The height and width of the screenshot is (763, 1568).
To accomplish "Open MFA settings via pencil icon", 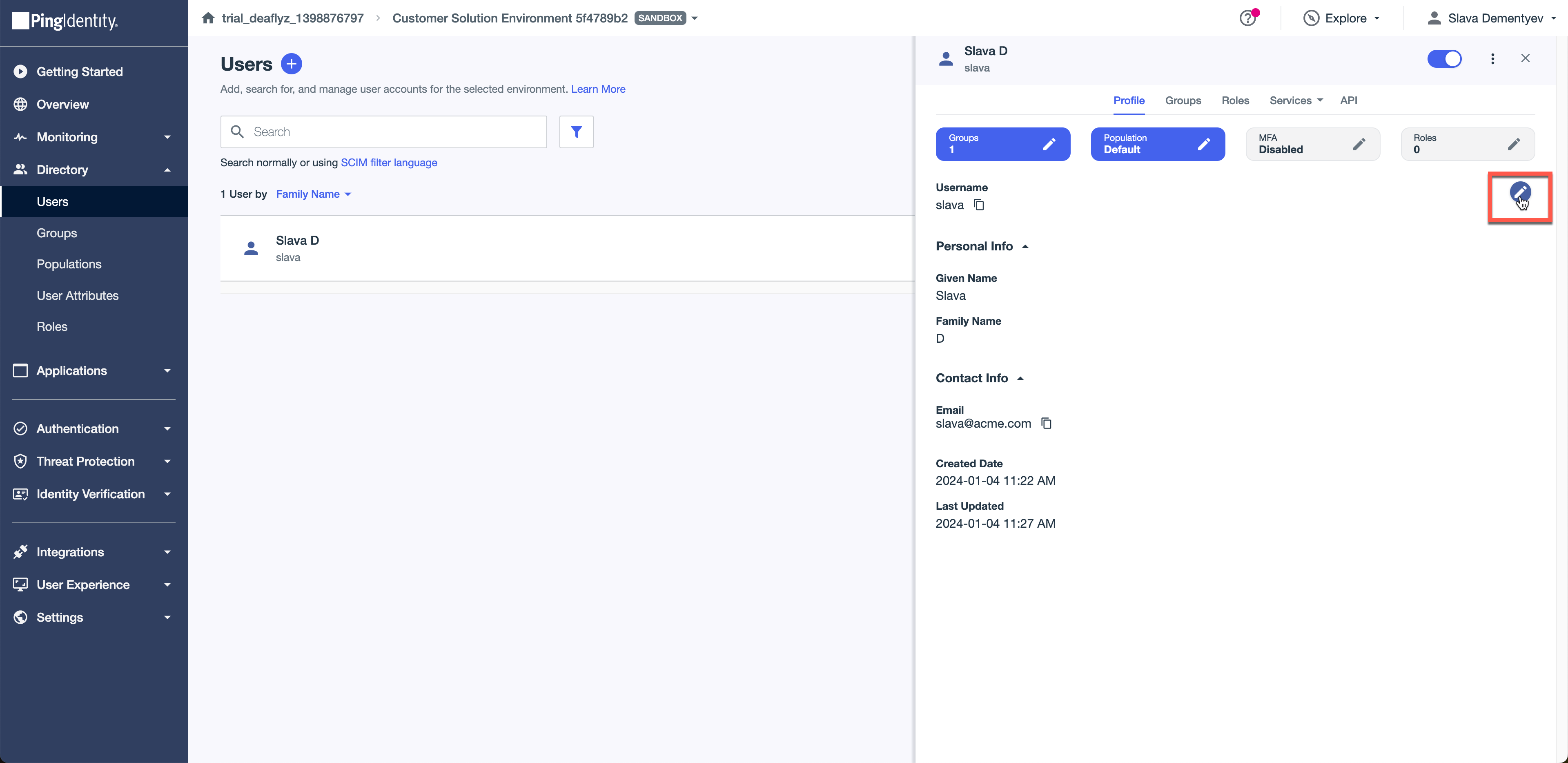I will (x=1359, y=144).
